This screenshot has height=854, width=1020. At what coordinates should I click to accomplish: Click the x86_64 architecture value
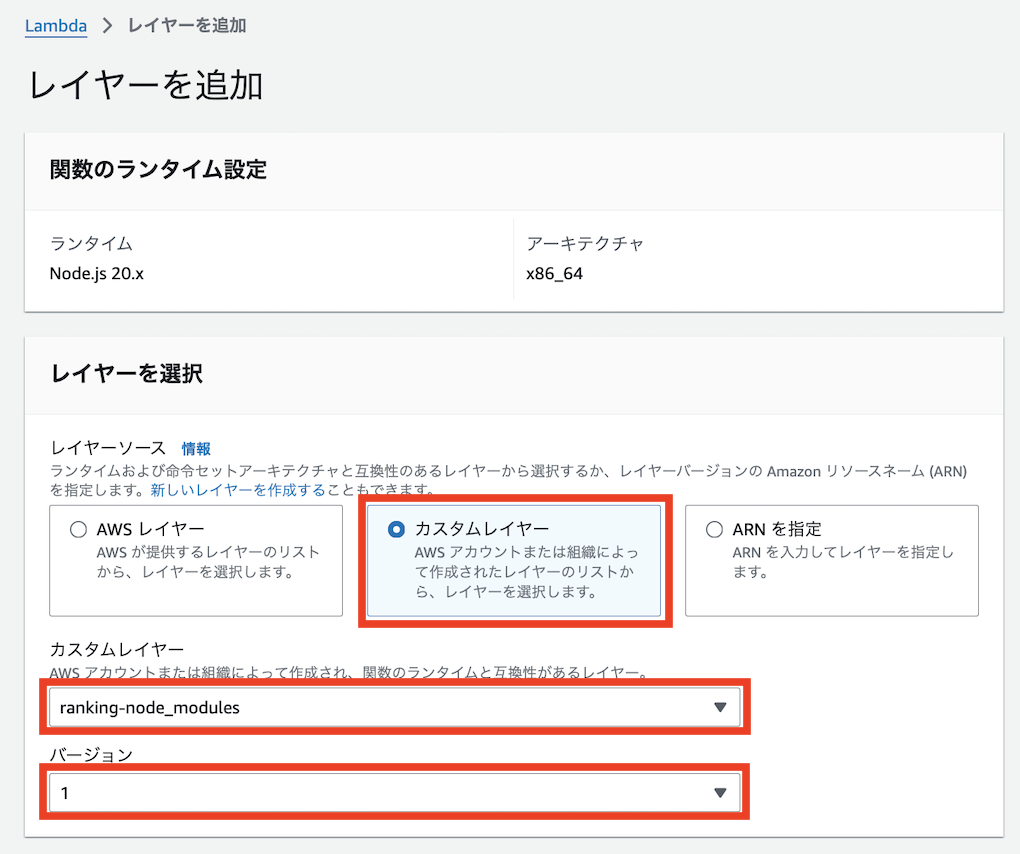(x=554, y=273)
